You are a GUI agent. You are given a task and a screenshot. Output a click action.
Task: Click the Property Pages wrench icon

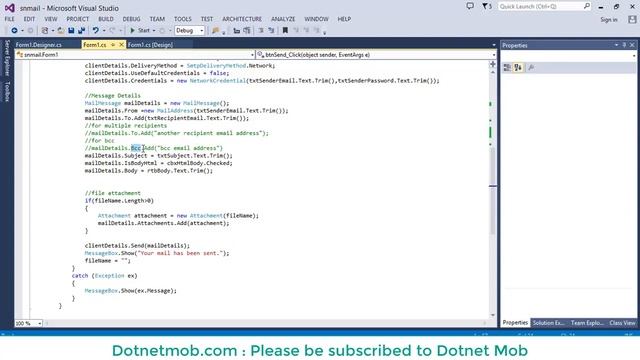point(531,68)
